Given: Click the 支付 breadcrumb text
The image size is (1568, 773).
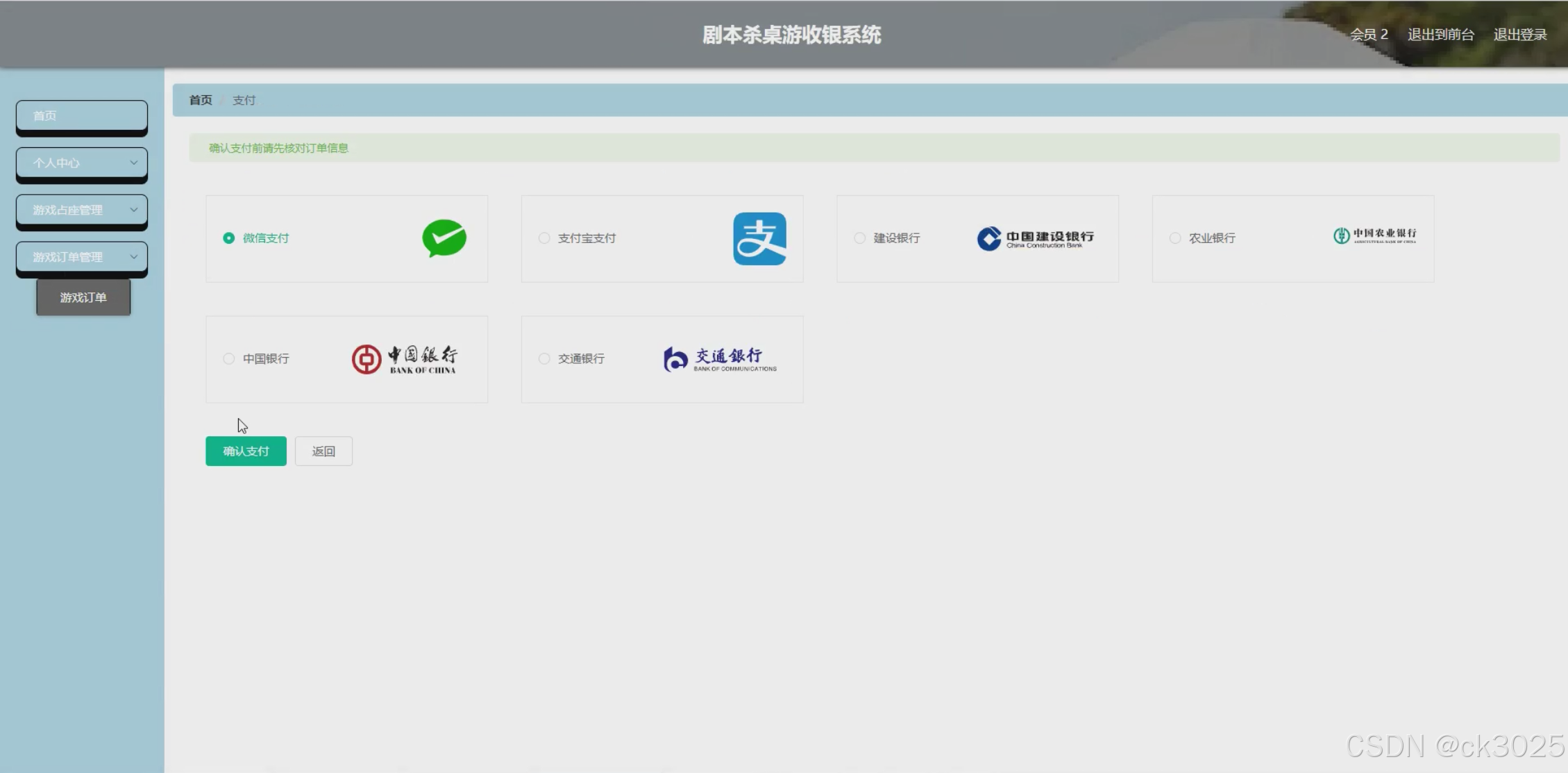Looking at the screenshot, I should [x=244, y=100].
